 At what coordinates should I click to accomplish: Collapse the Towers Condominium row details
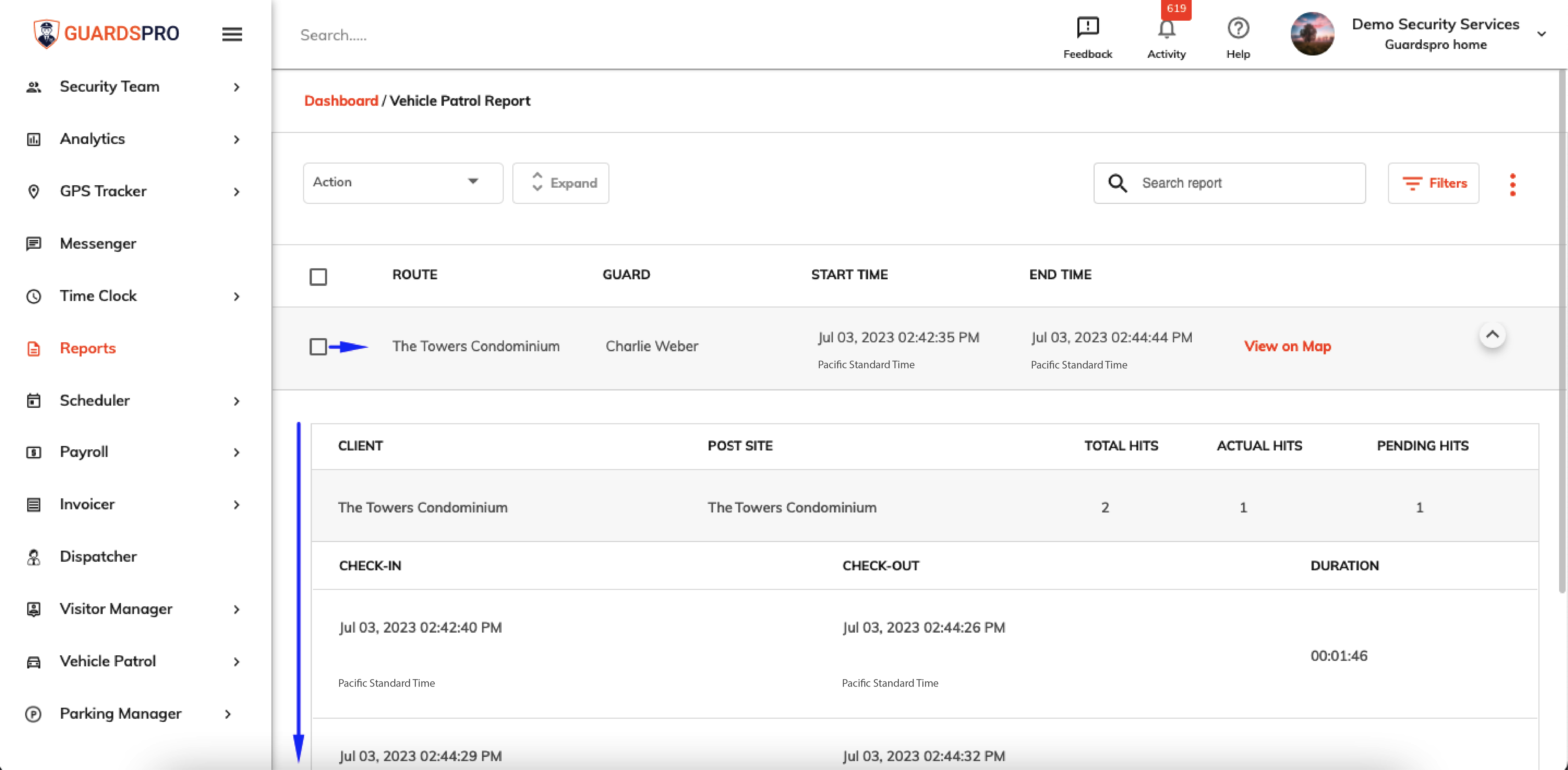tap(1493, 335)
